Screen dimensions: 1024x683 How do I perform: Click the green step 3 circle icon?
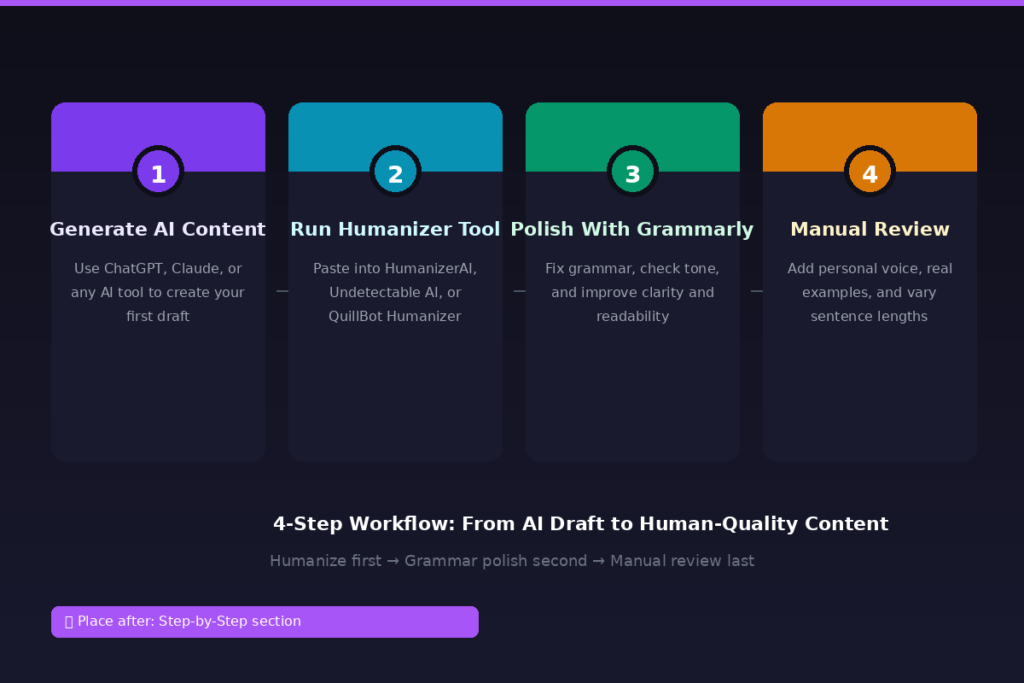632,171
